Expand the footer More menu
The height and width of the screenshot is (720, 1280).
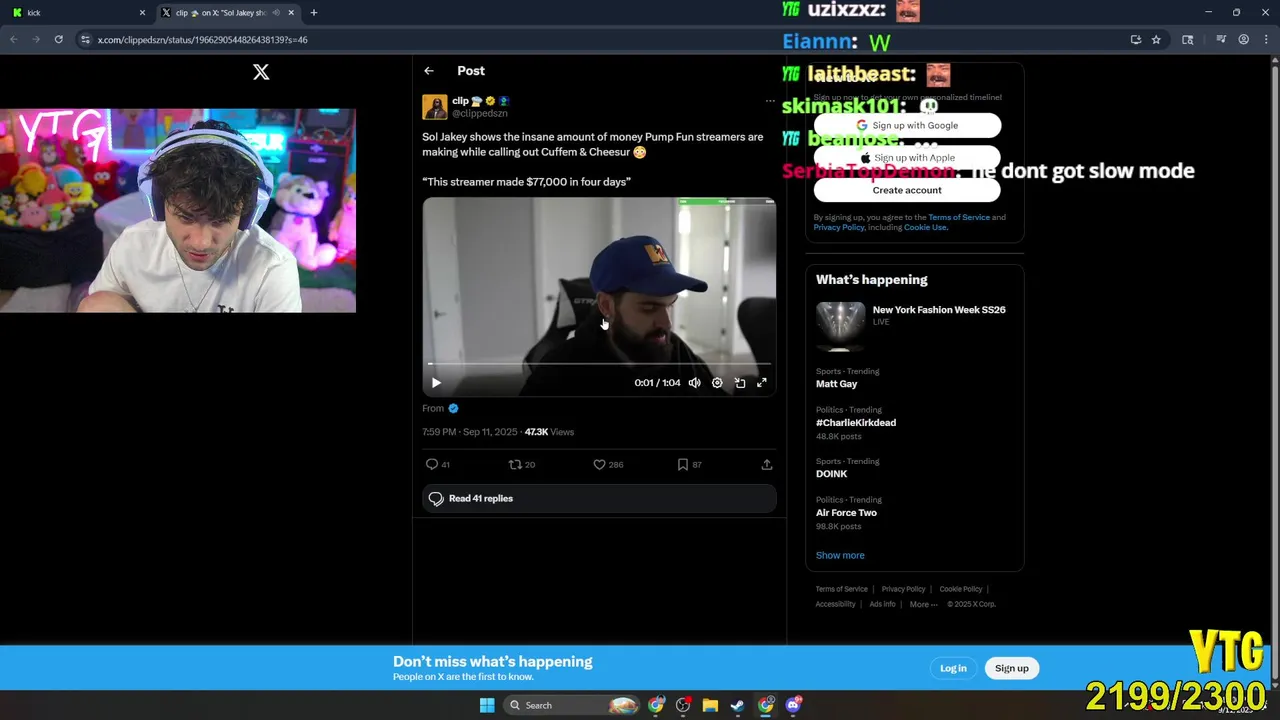(923, 604)
